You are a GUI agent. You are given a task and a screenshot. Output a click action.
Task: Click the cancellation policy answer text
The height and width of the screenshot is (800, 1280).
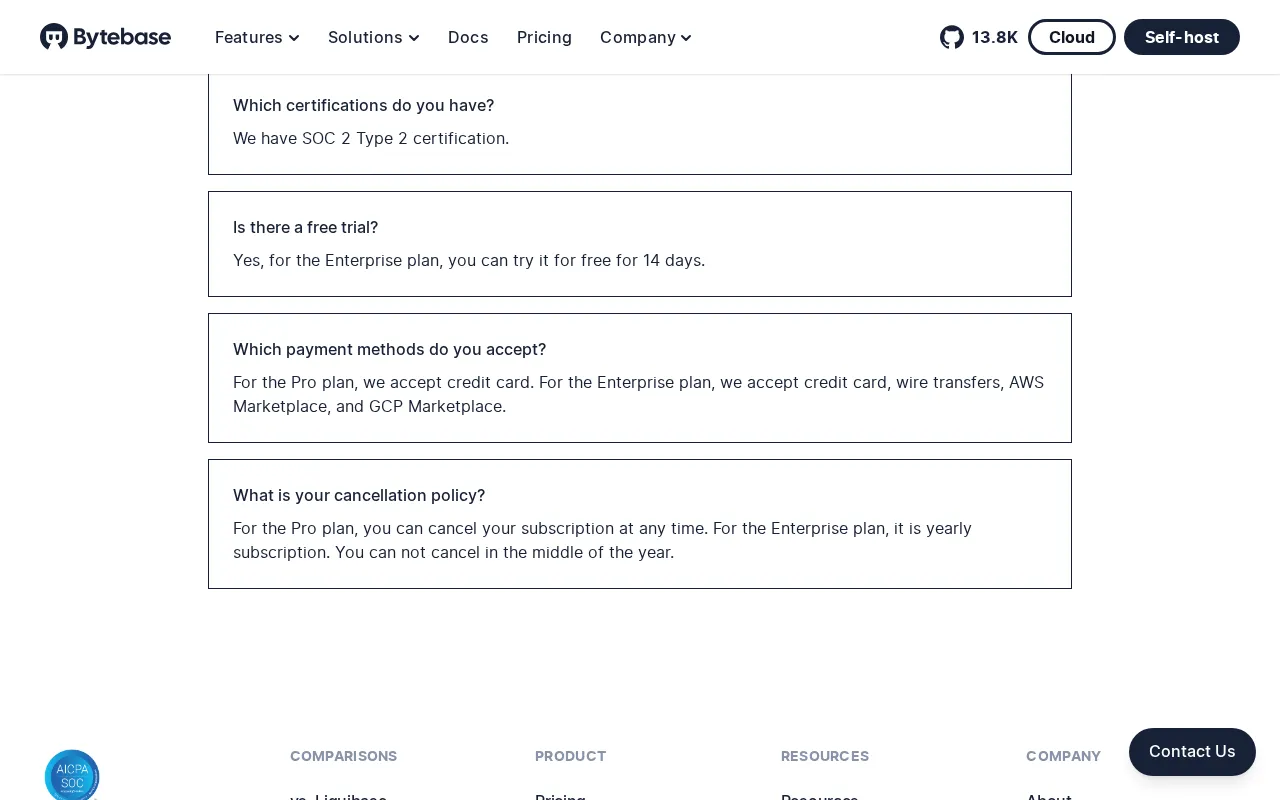coord(603,540)
